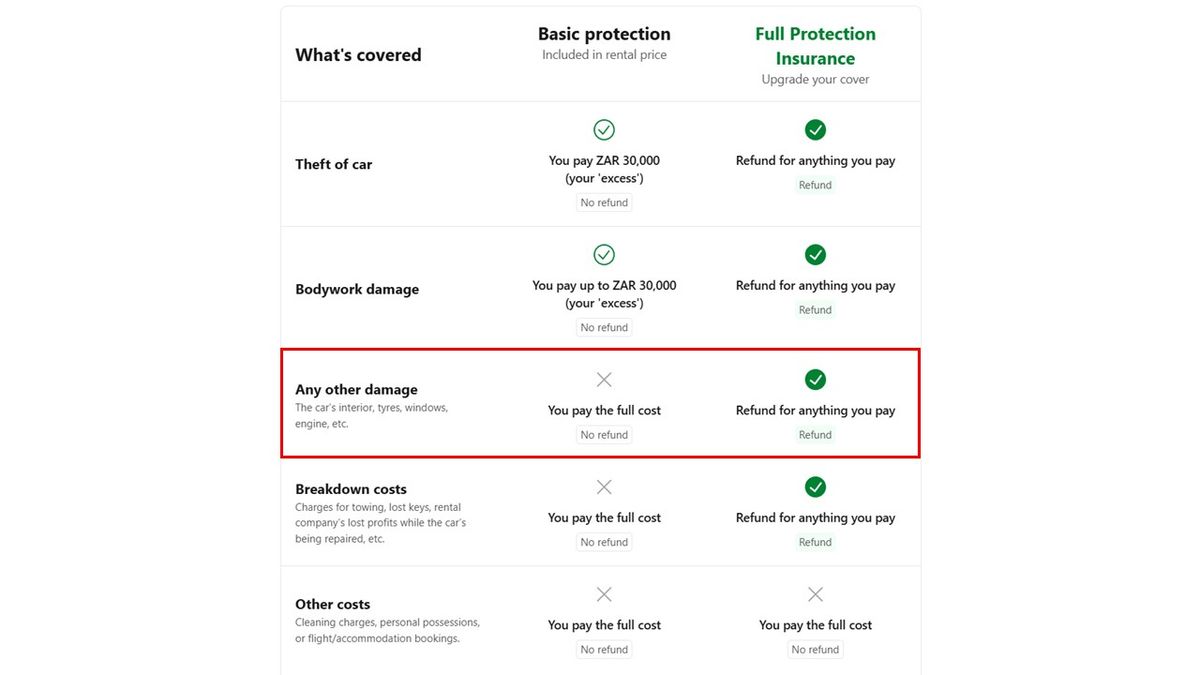This screenshot has height=675, width=1200.
Task: Click the No refund badge under Theft of car
Action: click(x=604, y=203)
